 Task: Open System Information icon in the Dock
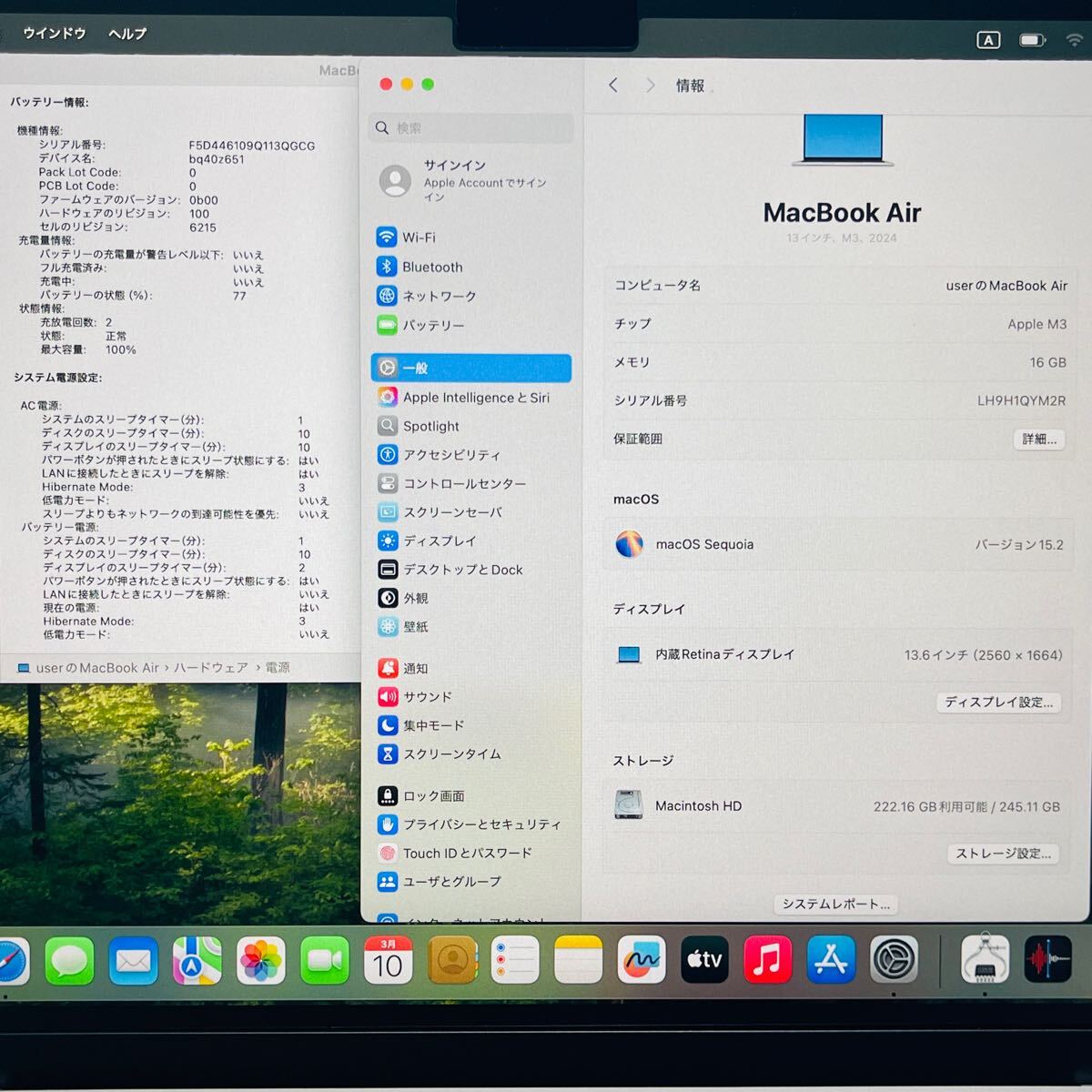point(985,960)
